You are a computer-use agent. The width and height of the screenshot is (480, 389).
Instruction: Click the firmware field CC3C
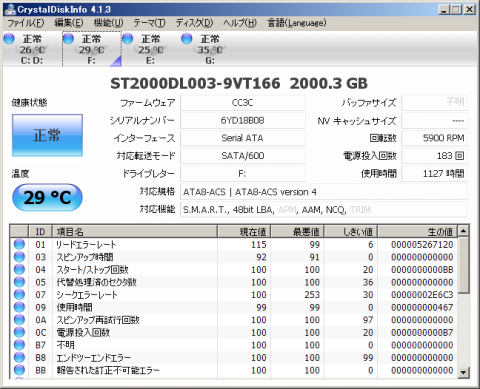click(243, 103)
